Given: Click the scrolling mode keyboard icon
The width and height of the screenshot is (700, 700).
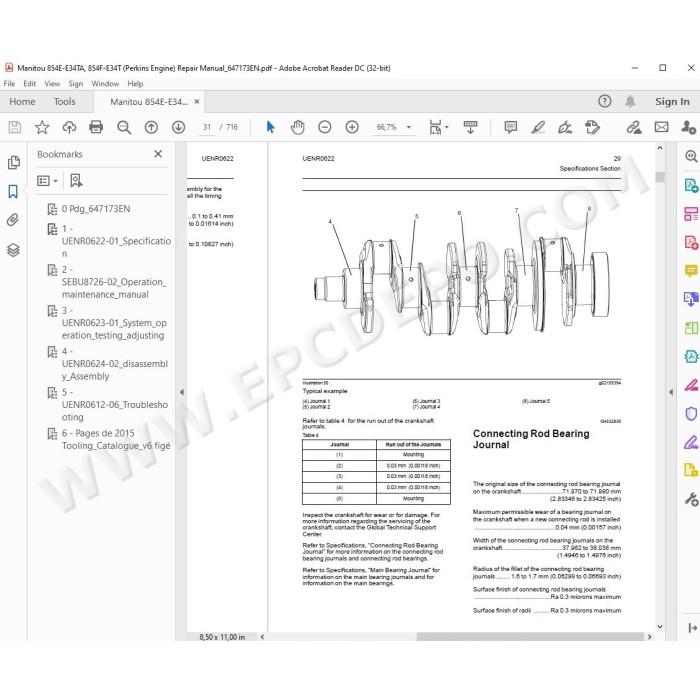Looking at the screenshot, I should [x=471, y=127].
